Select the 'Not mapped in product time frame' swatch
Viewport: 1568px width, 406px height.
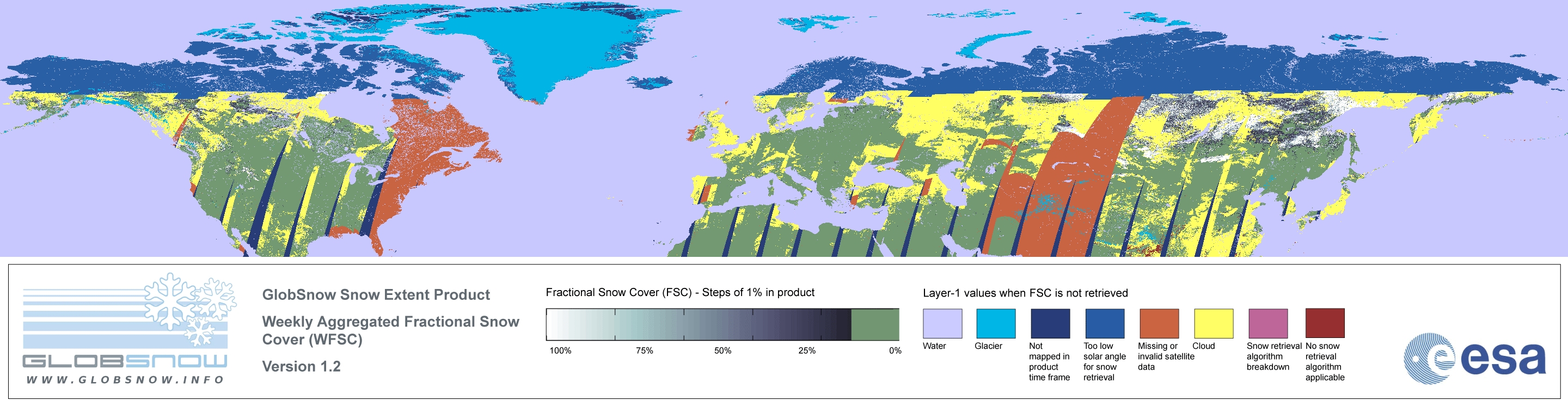coord(1050,323)
